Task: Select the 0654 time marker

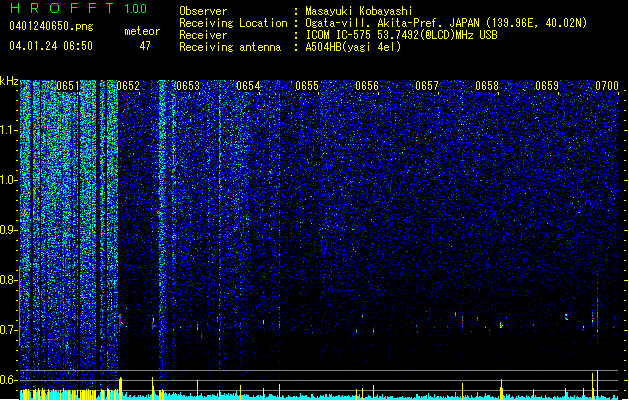Action: 248,86
